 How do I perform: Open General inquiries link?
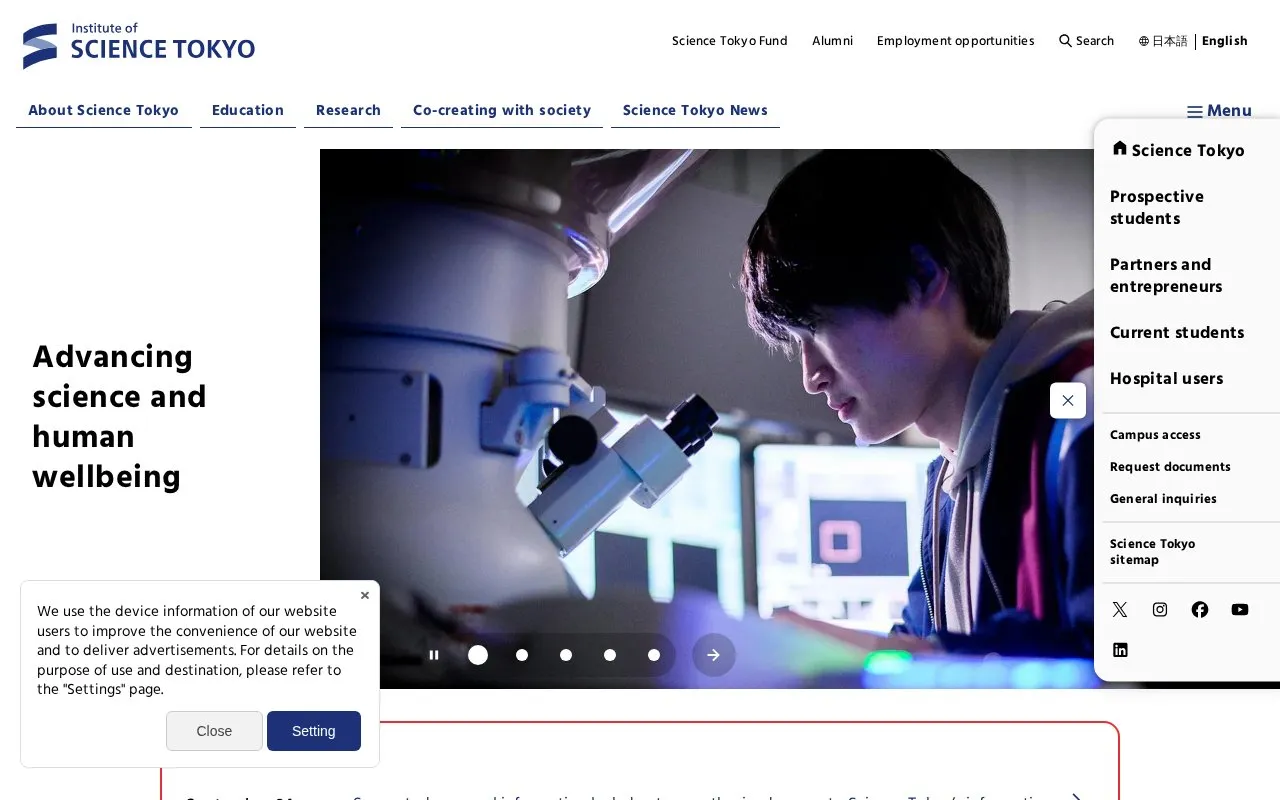(x=1163, y=499)
